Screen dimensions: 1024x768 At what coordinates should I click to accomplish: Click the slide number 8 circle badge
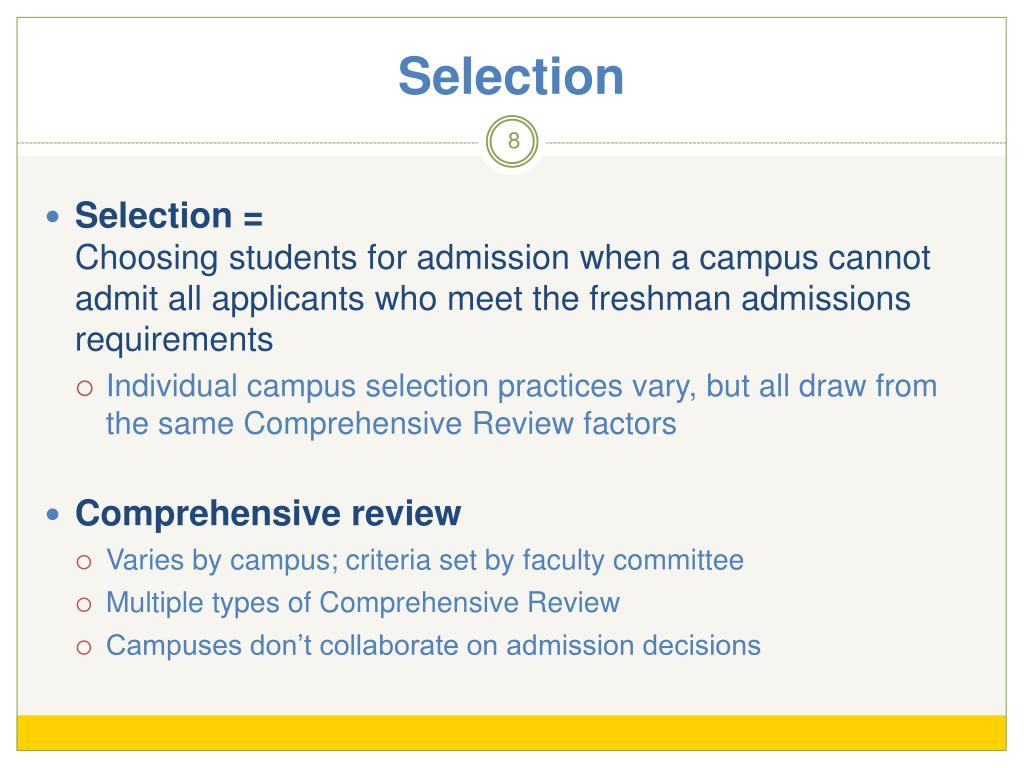(512, 142)
